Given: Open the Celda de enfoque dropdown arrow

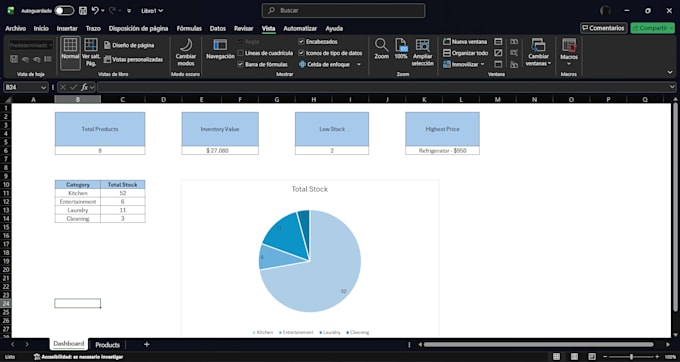Looking at the screenshot, I should coord(359,64).
